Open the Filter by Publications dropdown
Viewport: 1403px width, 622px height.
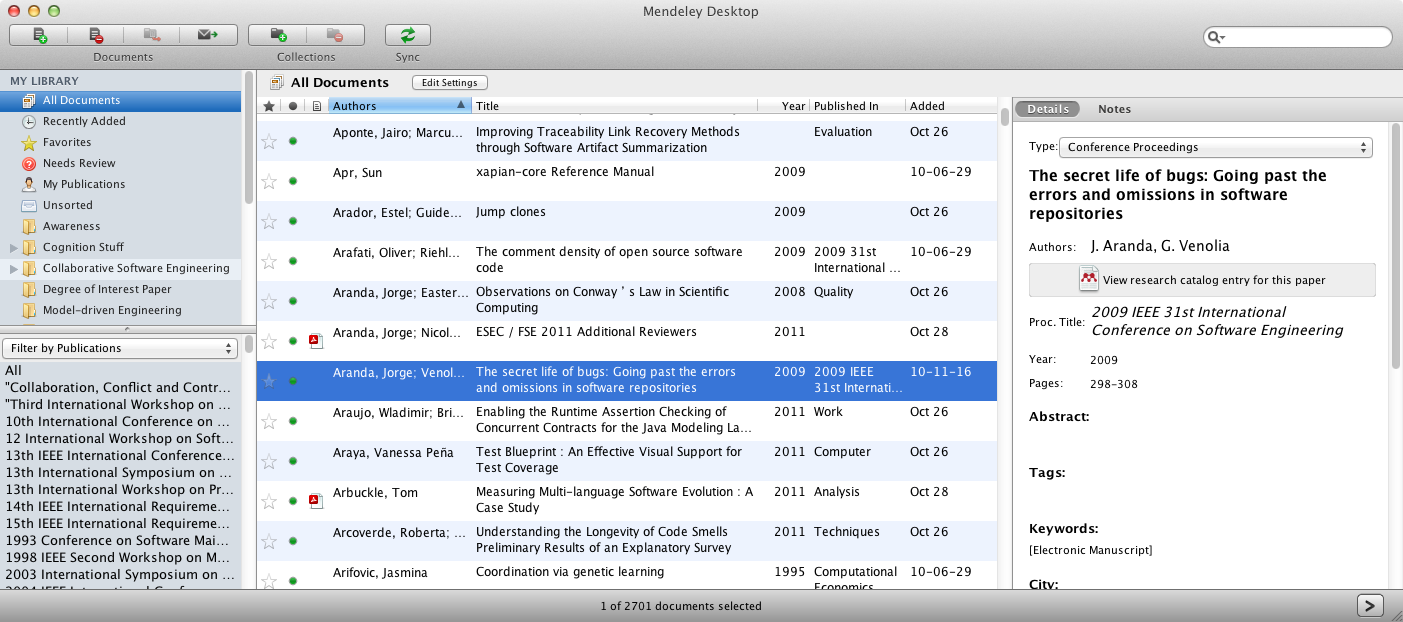[x=119, y=348]
